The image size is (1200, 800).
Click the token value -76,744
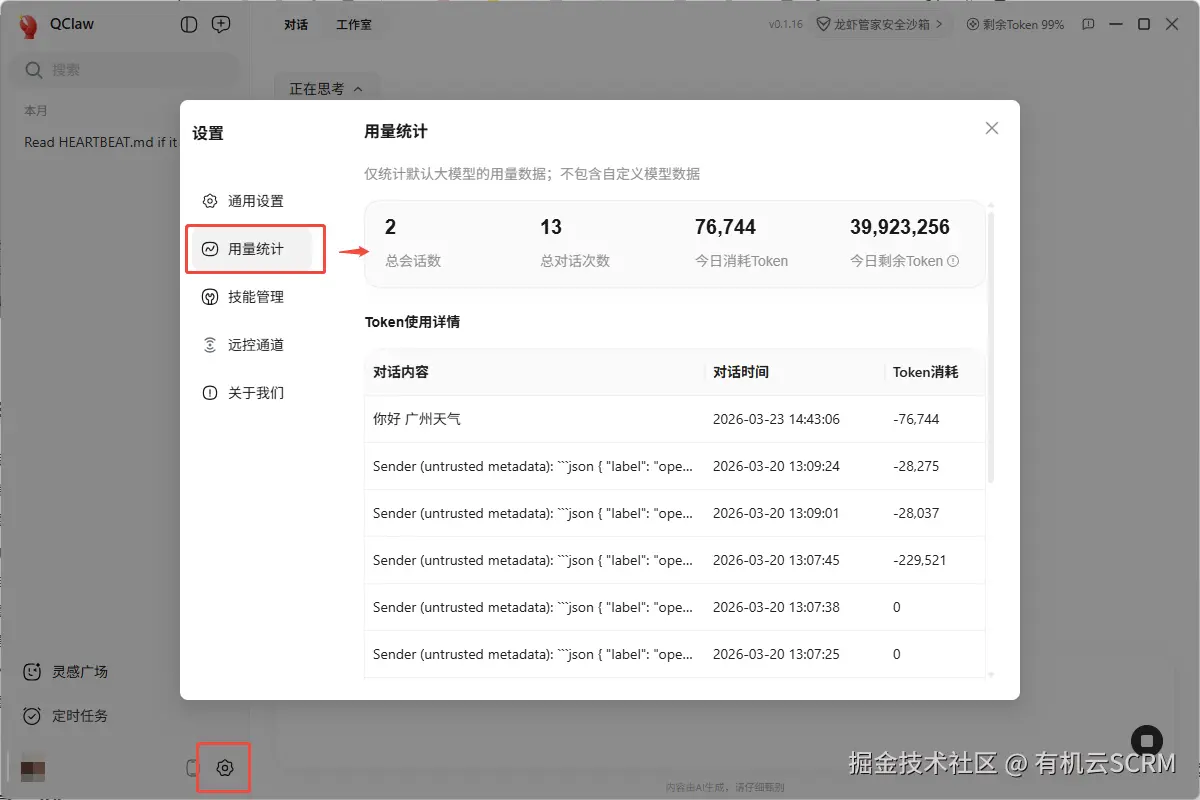[x=916, y=419]
